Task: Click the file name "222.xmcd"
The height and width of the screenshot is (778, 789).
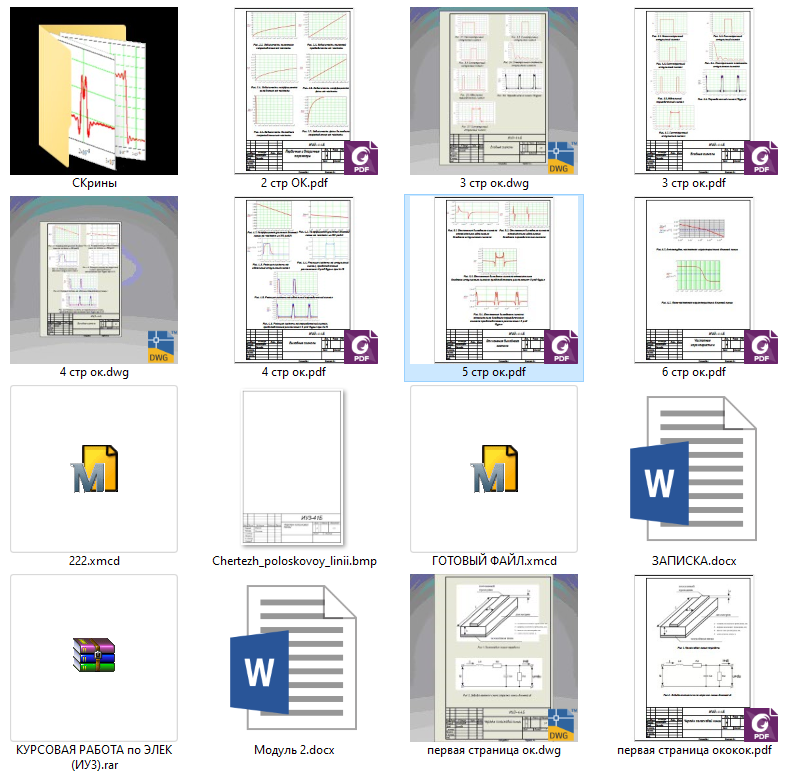Action: pyautogui.click(x=94, y=561)
